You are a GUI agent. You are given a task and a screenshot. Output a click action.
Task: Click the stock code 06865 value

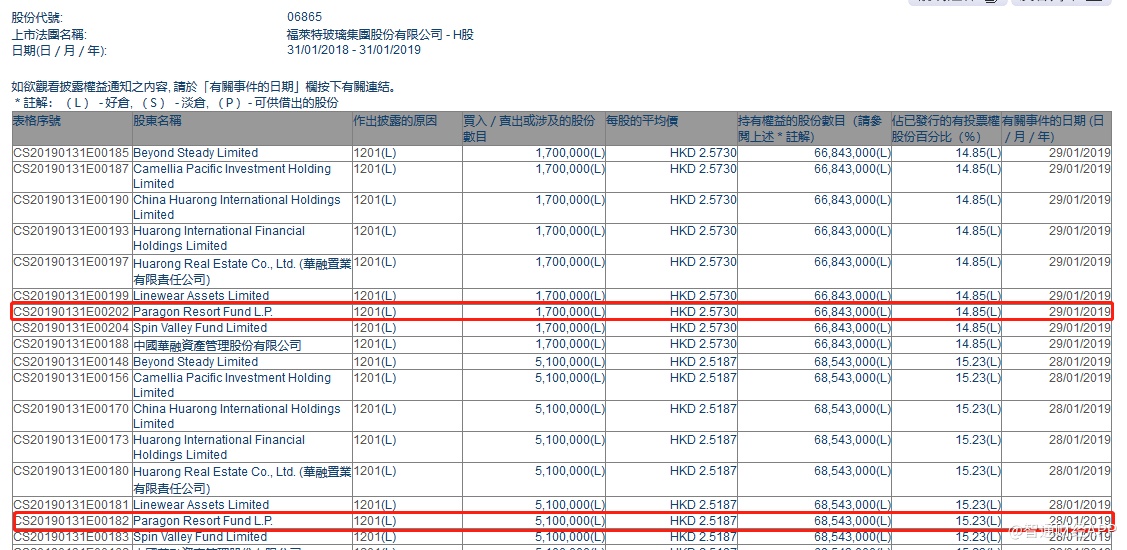(304, 19)
